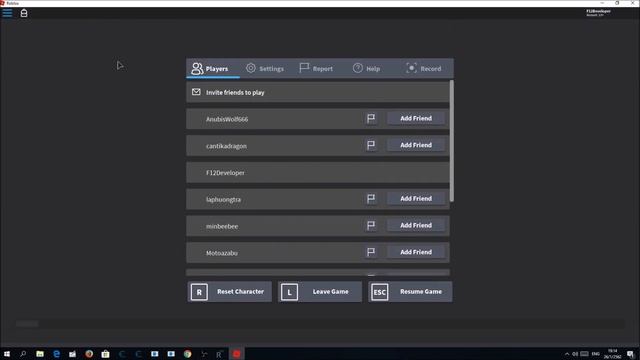Open Google Chrome from taskbar
Image resolution: width=640 pixels, height=360 pixels.
[187, 354]
